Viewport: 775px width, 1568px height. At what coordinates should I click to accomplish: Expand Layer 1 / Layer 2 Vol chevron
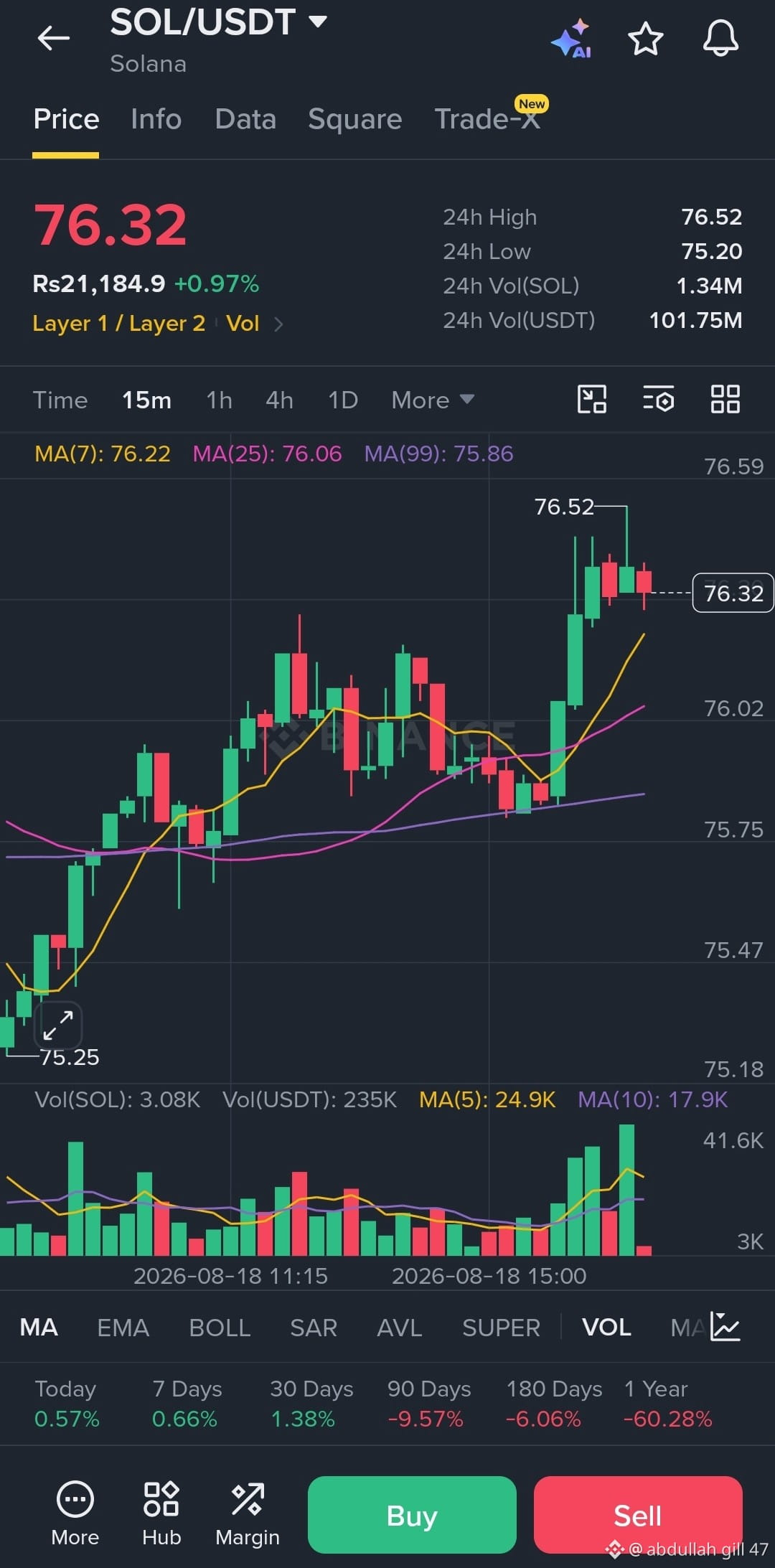[278, 324]
